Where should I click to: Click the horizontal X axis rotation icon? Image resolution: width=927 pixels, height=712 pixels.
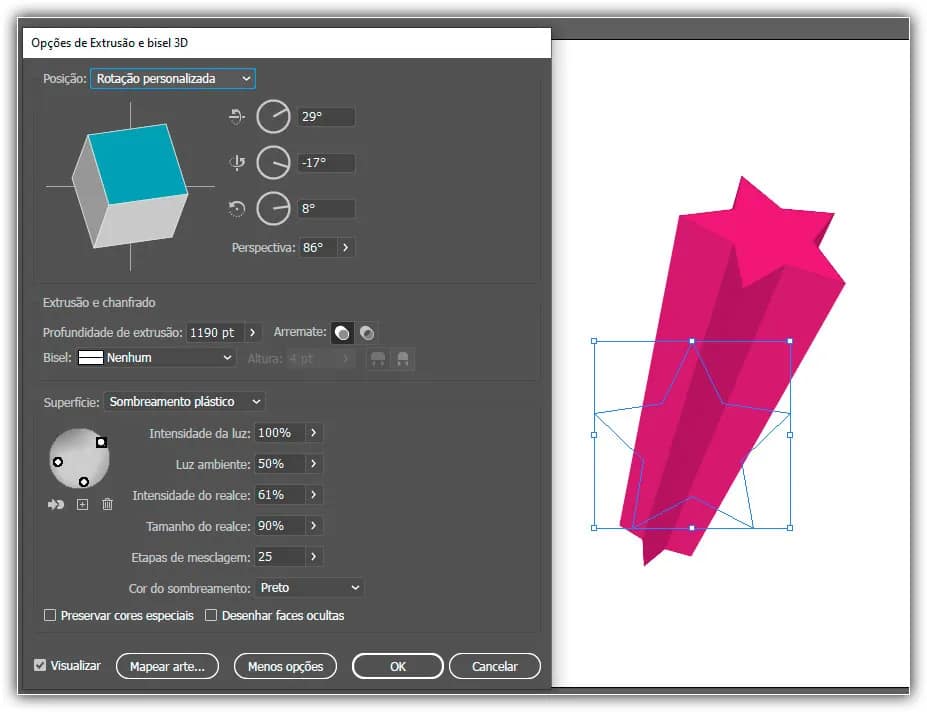(x=237, y=116)
